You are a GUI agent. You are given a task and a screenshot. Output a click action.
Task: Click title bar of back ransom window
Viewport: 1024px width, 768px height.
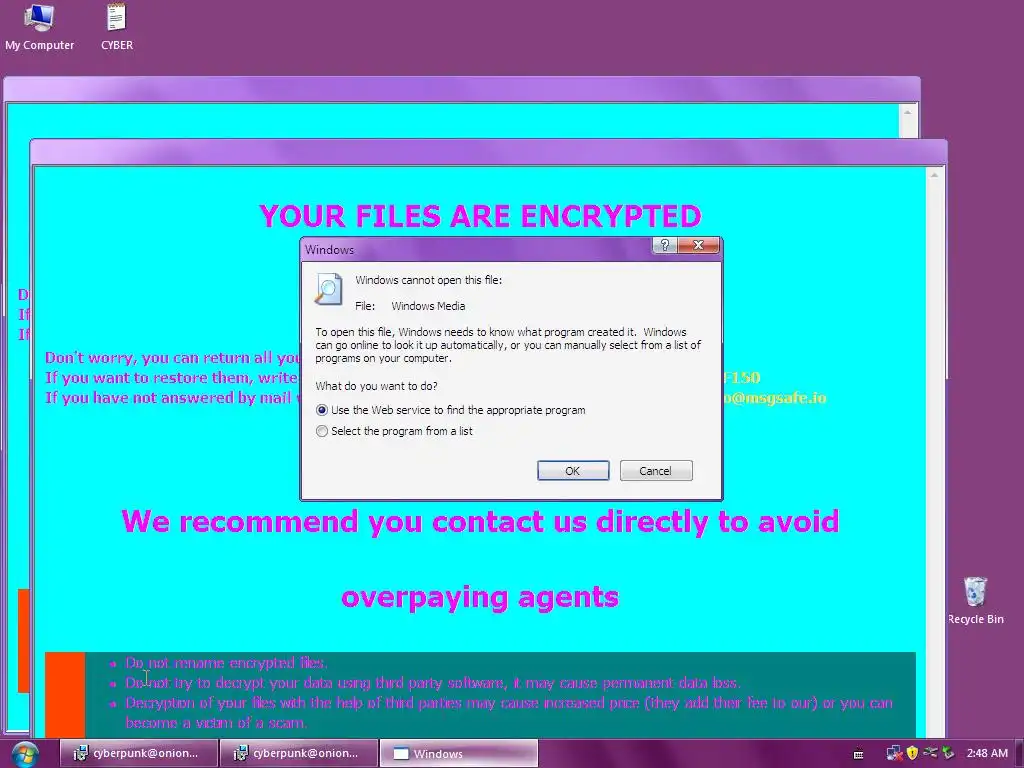pos(462,89)
